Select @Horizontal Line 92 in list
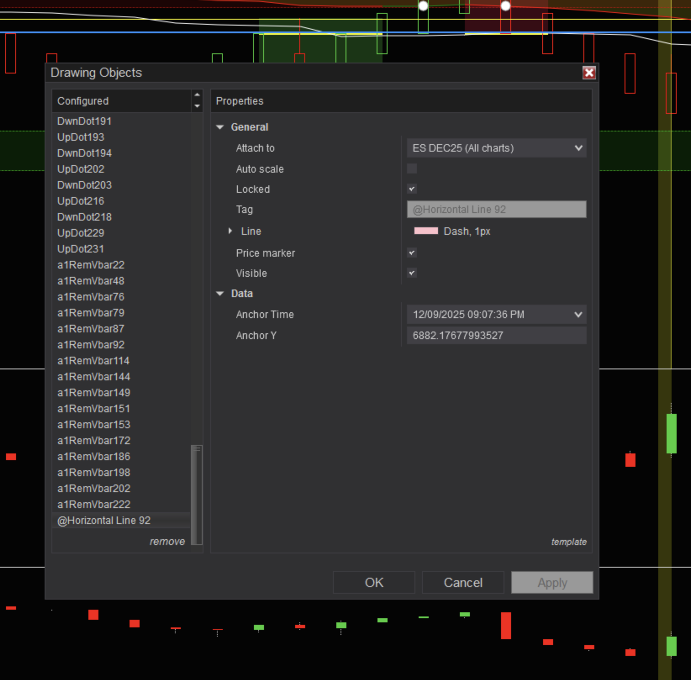 coord(104,521)
